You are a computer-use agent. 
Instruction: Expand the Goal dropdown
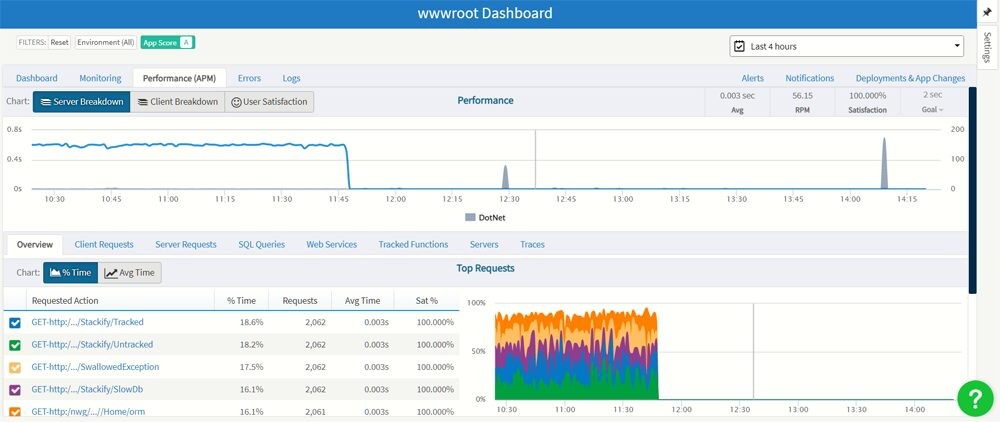click(x=931, y=110)
